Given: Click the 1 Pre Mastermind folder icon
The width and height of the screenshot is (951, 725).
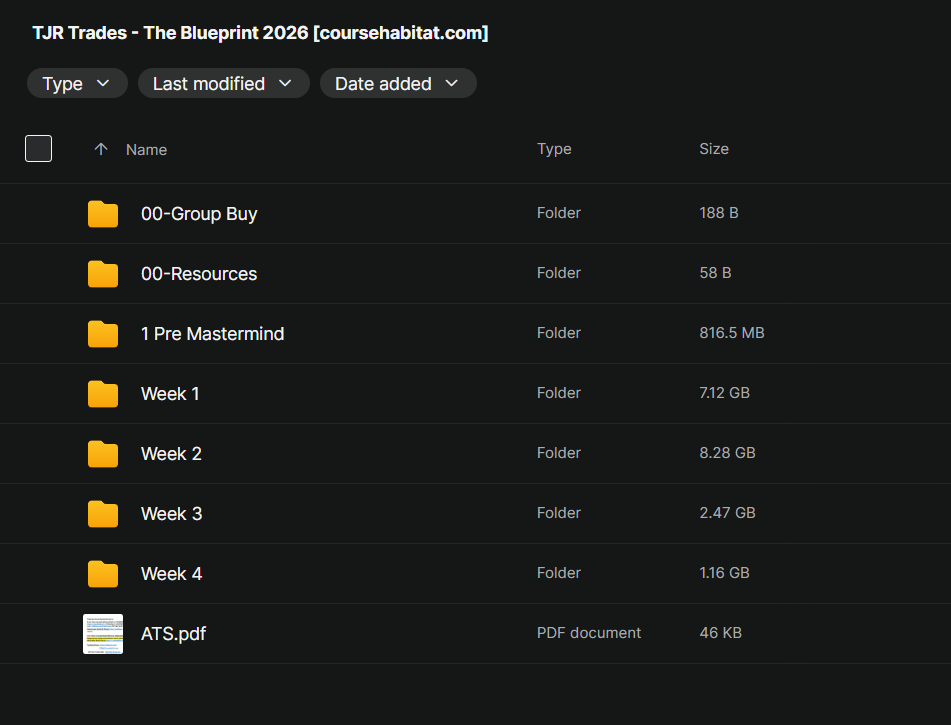Looking at the screenshot, I should [x=103, y=334].
